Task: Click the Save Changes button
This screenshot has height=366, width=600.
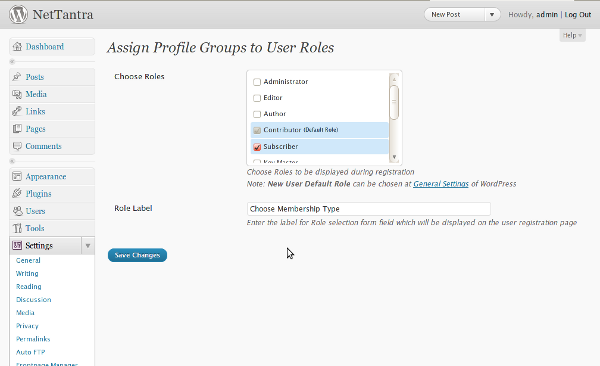Action: (x=137, y=255)
